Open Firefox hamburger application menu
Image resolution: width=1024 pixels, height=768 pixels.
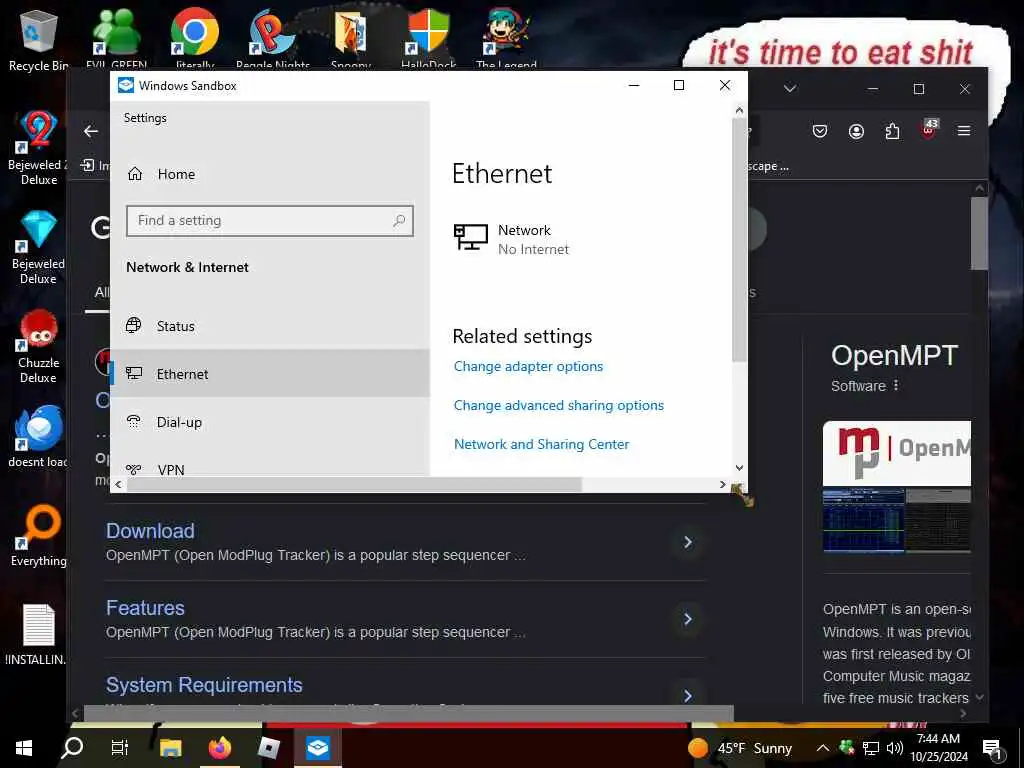click(964, 131)
